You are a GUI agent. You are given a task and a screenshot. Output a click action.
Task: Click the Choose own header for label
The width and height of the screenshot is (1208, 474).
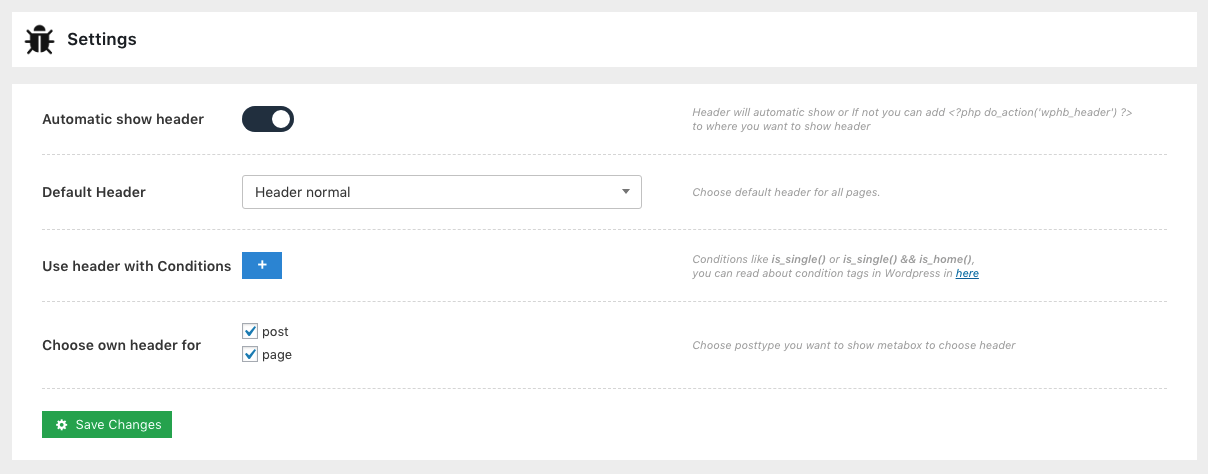(x=121, y=345)
